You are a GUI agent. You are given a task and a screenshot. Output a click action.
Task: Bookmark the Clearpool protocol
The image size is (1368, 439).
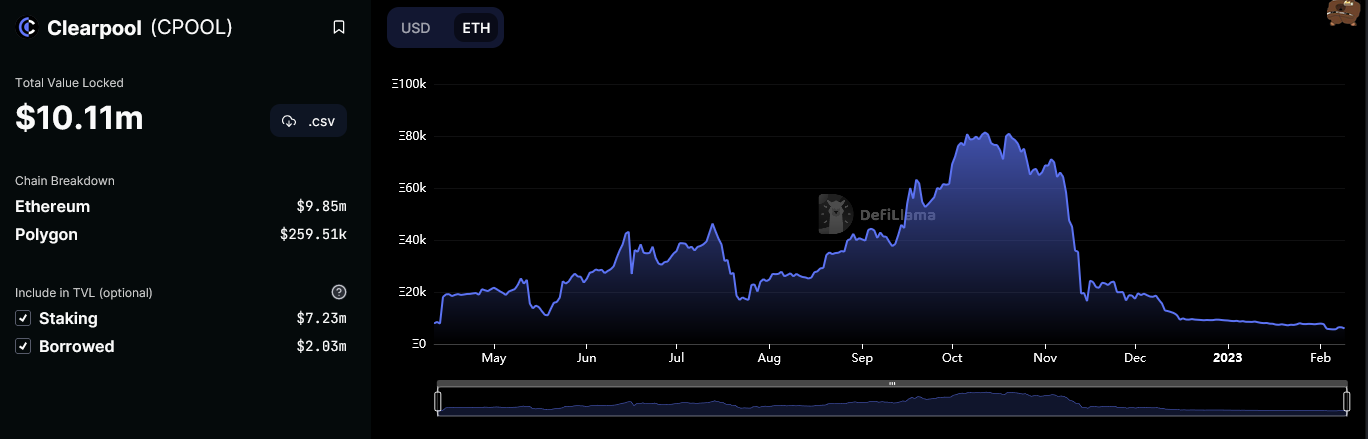(x=339, y=28)
